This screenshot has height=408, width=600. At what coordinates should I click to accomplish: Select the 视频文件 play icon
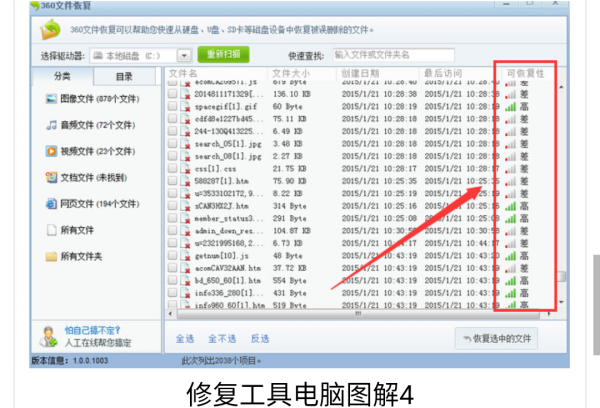pos(51,151)
